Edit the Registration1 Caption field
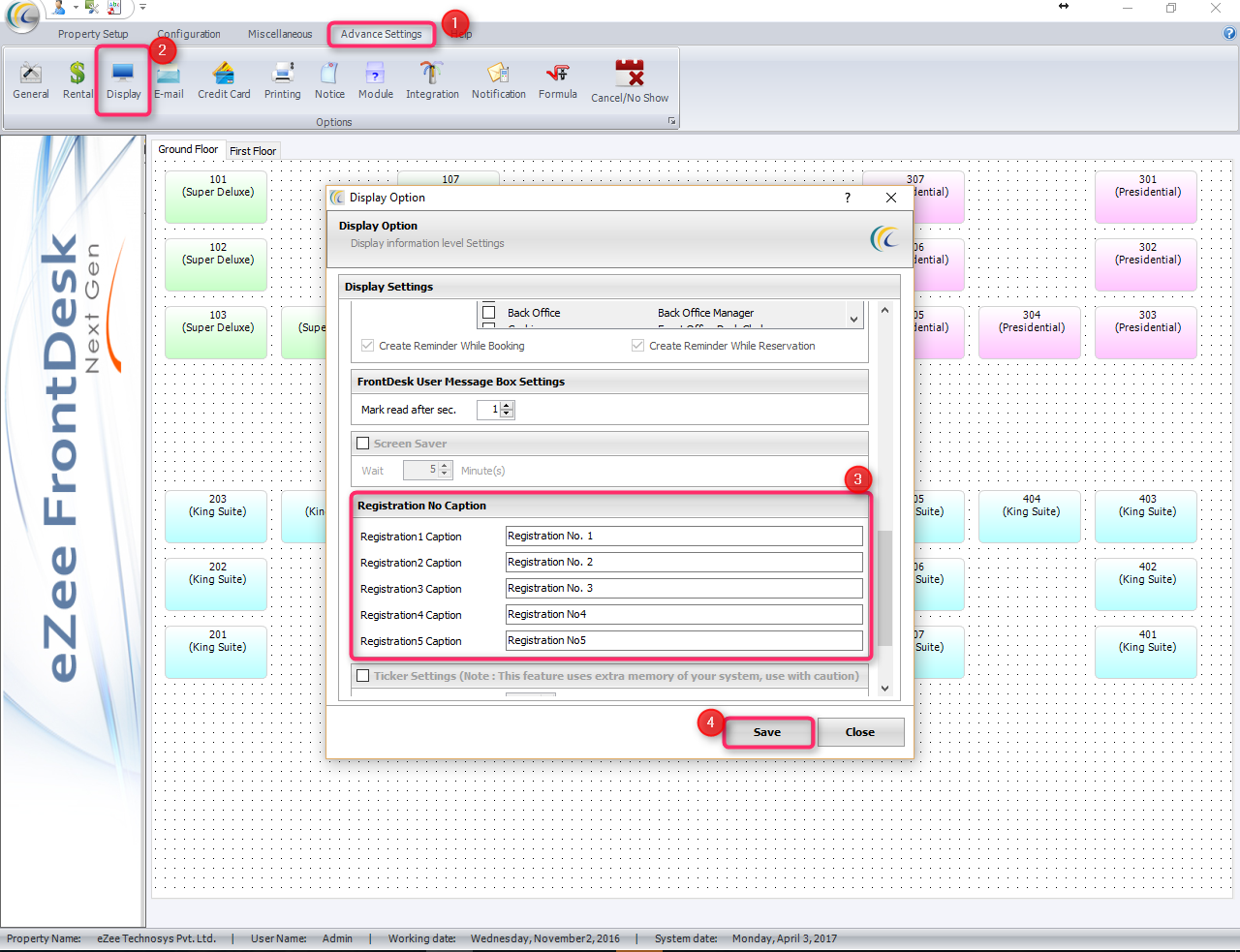The height and width of the screenshot is (952, 1240). (x=684, y=536)
